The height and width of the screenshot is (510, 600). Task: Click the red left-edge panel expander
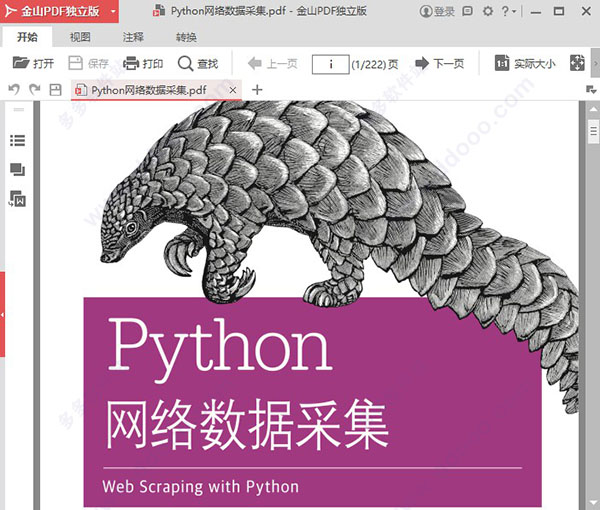click(x=2, y=314)
